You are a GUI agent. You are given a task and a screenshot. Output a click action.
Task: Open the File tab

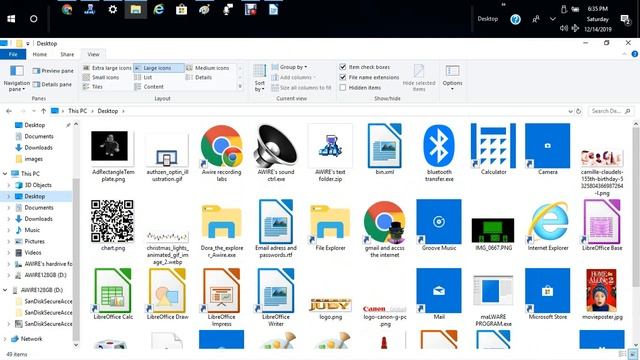point(13,54)
